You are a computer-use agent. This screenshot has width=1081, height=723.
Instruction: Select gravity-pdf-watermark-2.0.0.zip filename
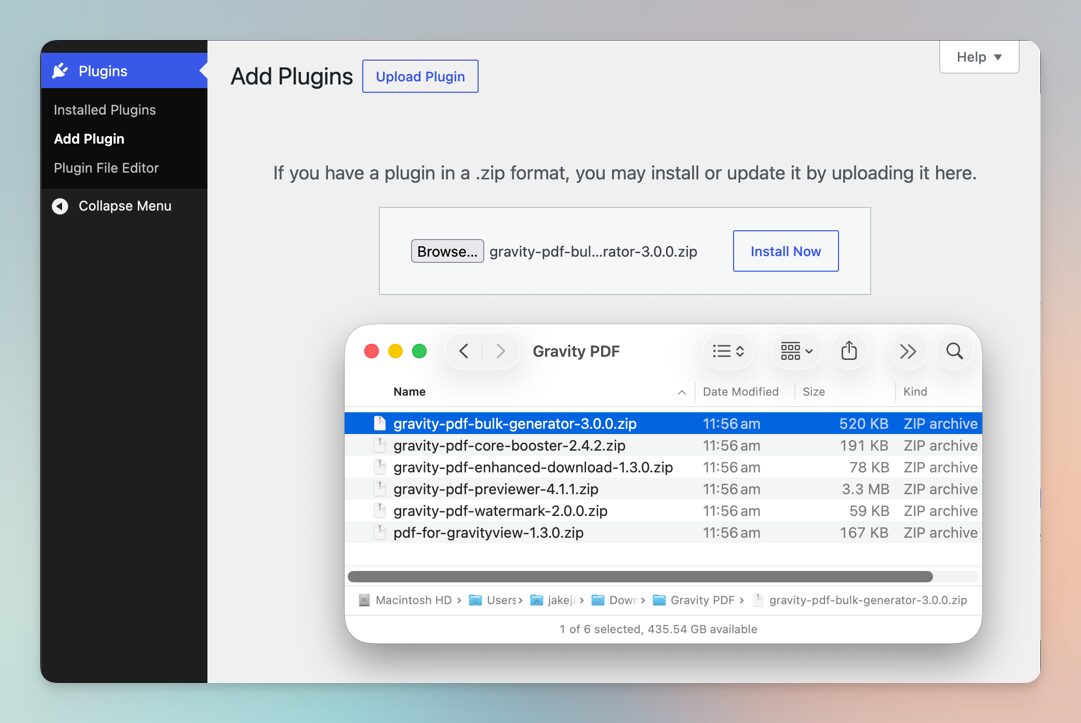pyautogui.click(x=500, y=511)
